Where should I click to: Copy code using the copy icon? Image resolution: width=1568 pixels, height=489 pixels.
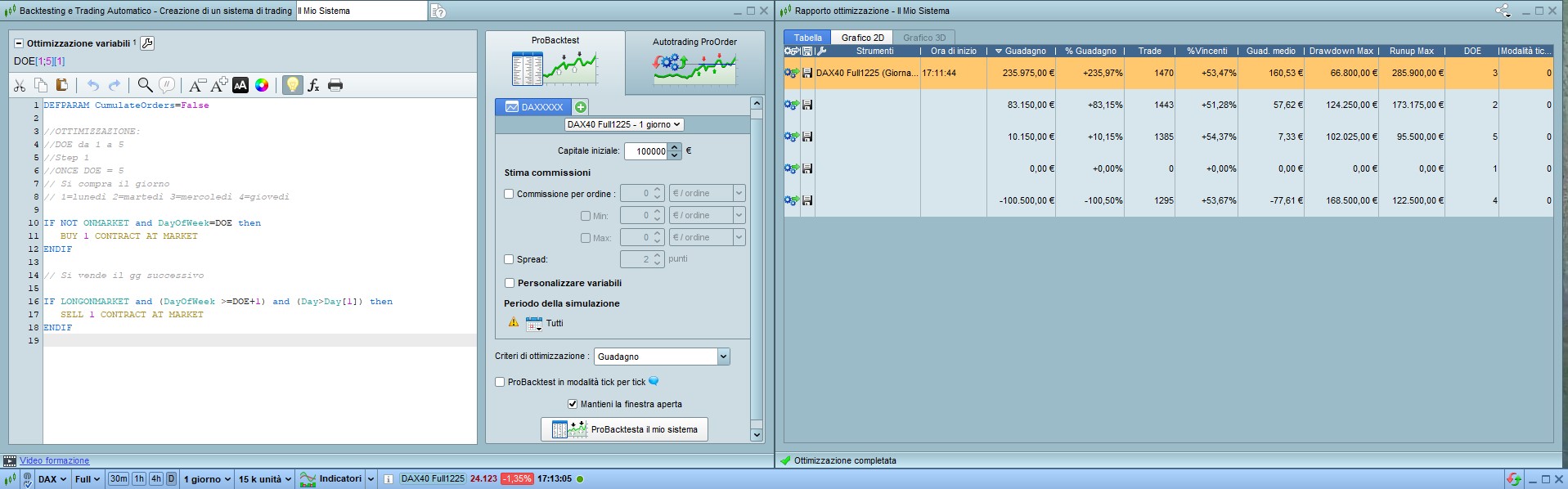pos(41,85)
